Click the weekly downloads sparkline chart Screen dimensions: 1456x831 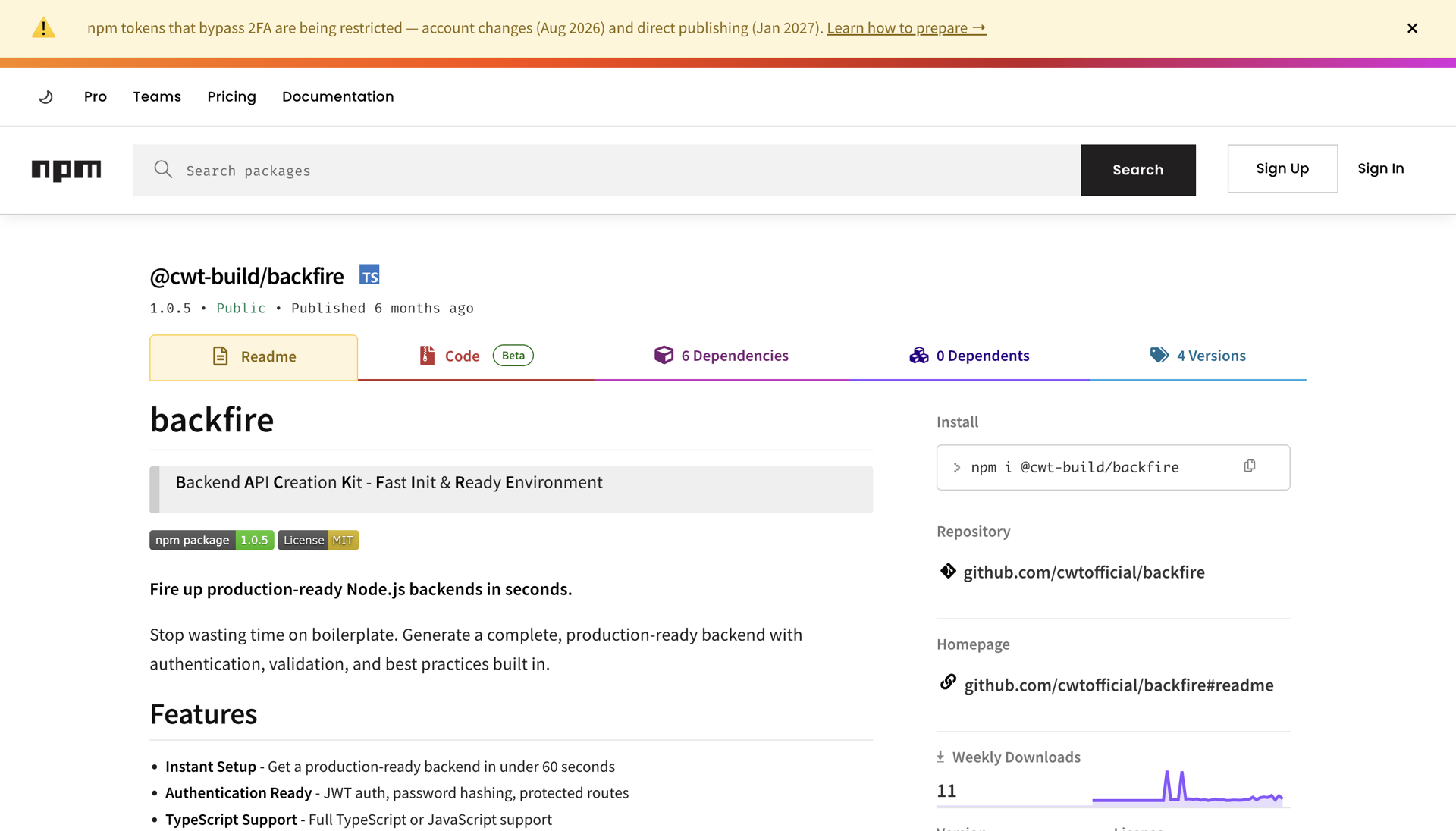coord(1188,788)
